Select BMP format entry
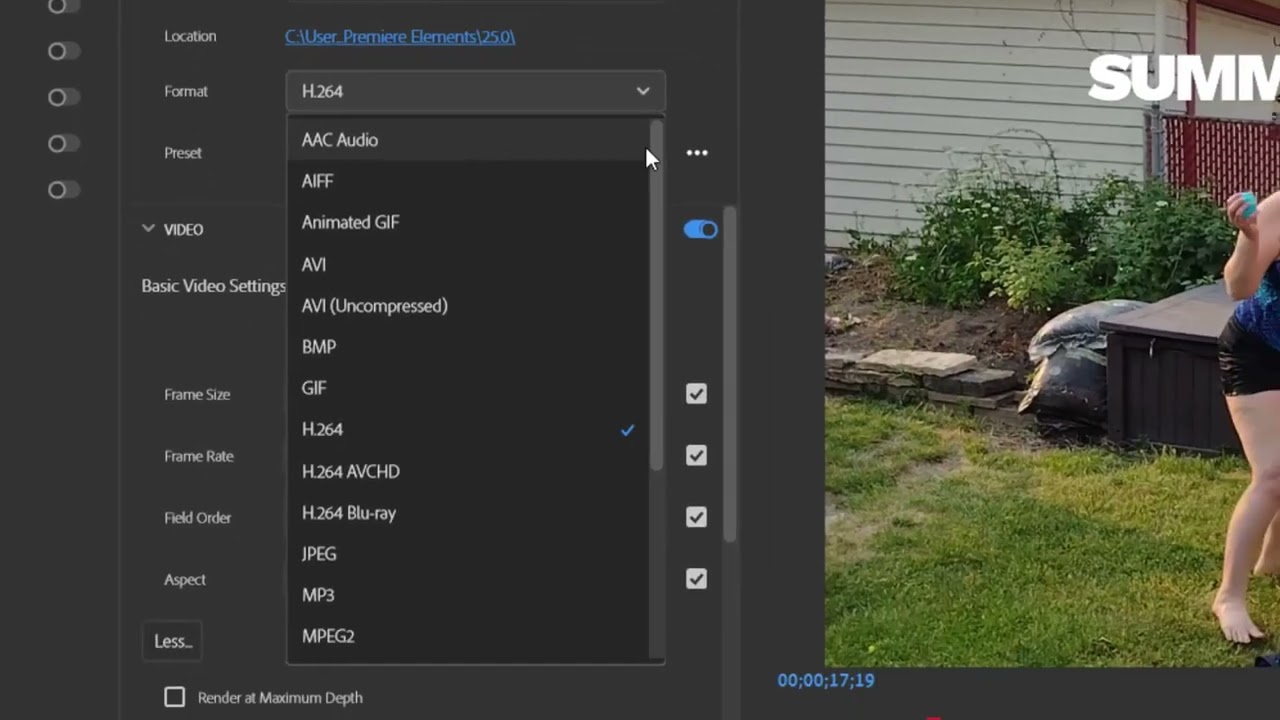 (x=468, y=347)
